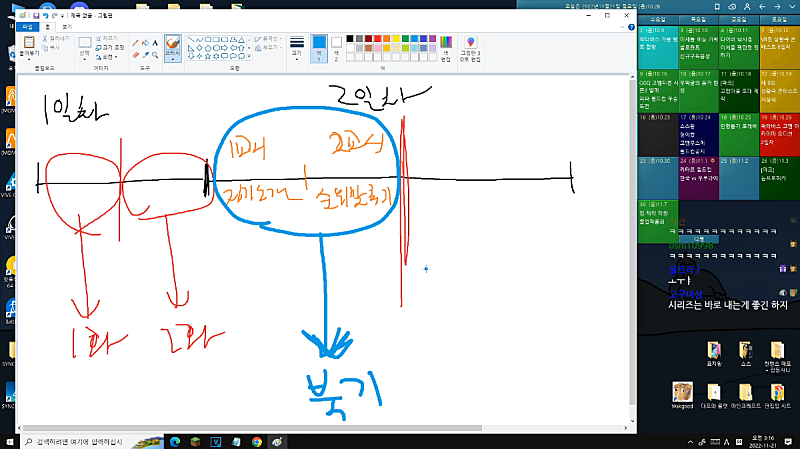
Task: Pick the Right arrow shape
Action: click(x=224, y=48)
